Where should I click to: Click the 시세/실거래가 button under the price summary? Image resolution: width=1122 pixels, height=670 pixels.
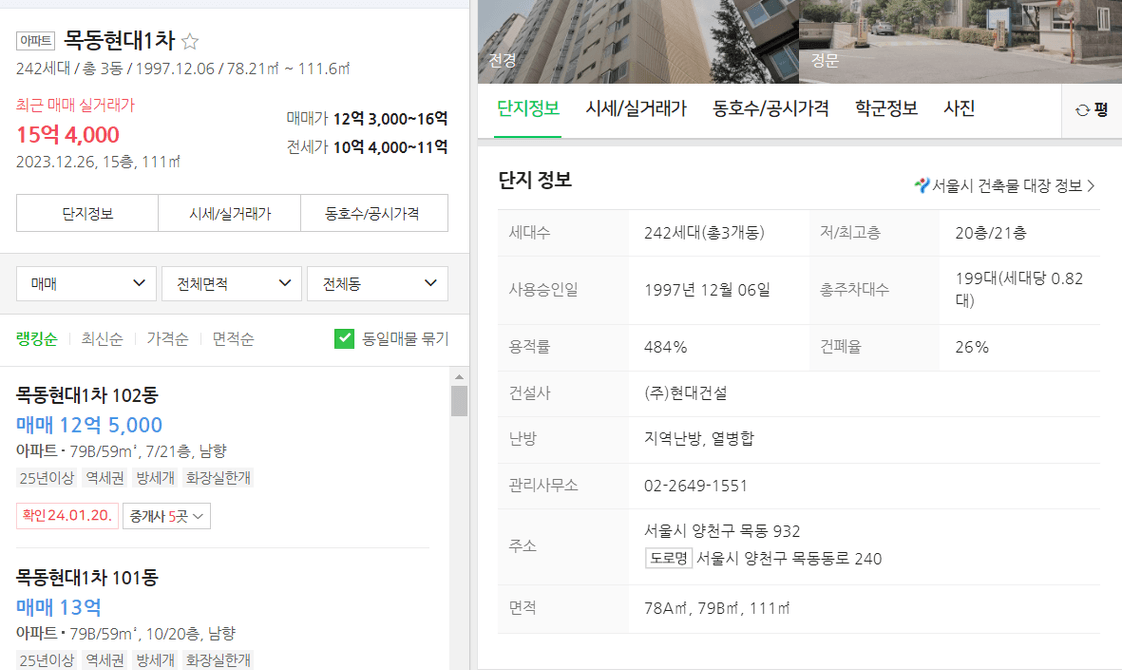pos(230,213)
